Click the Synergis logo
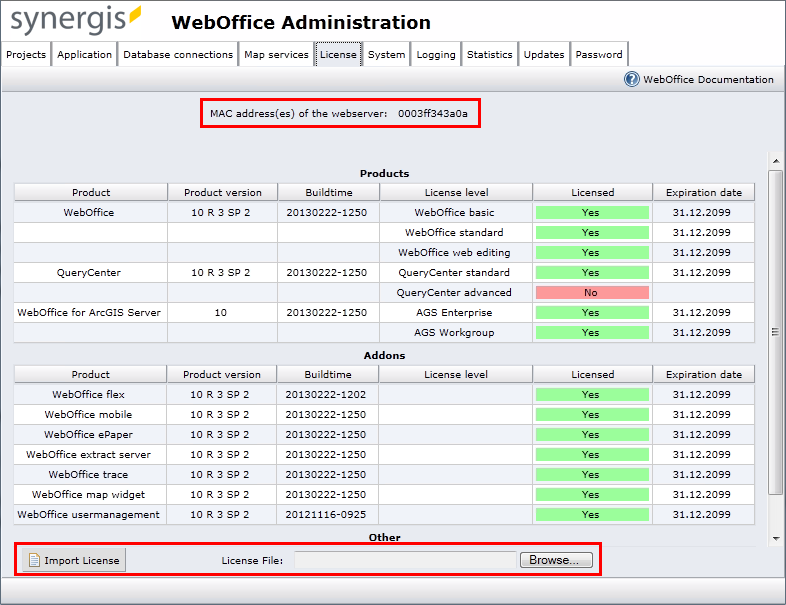The image size is (786, 605). coord(76,20)
